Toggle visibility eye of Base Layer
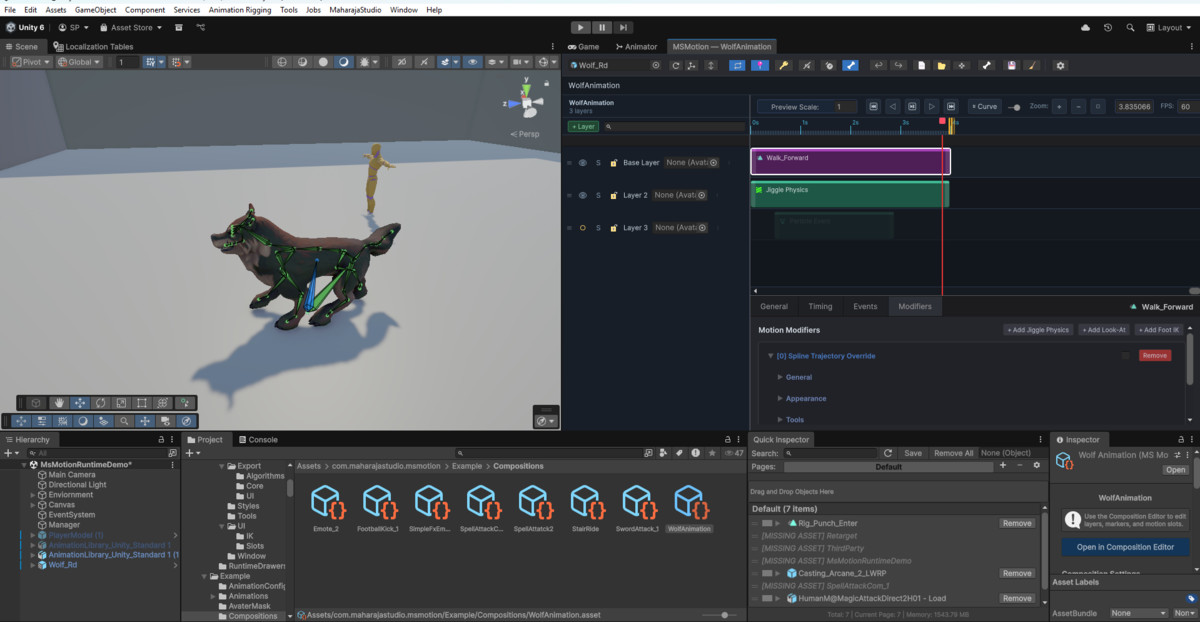The width and height of the screenshot is (1200, 622). pos(582,162)
